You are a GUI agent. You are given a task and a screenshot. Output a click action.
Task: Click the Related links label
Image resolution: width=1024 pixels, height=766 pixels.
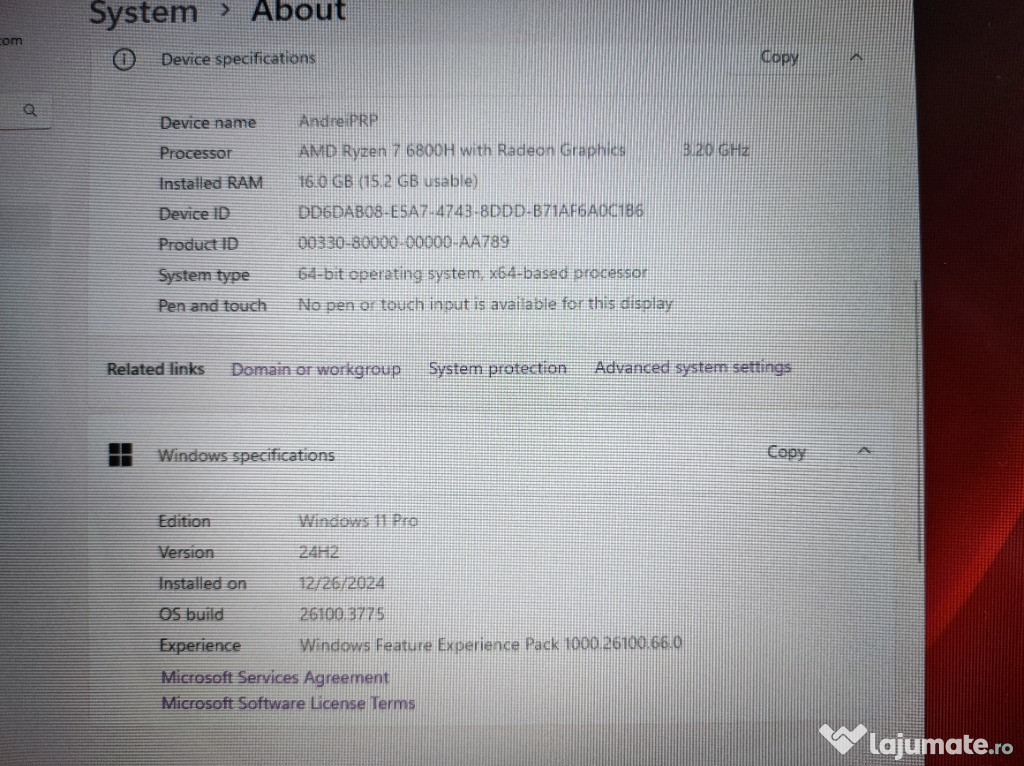point(155,369)
